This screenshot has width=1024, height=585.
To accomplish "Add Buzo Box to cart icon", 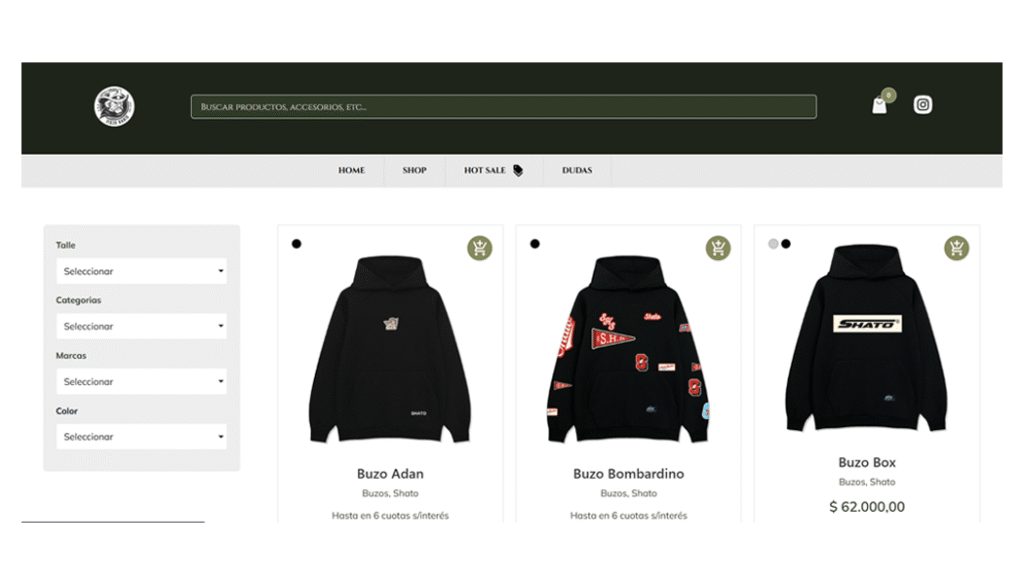I will 956,248.
